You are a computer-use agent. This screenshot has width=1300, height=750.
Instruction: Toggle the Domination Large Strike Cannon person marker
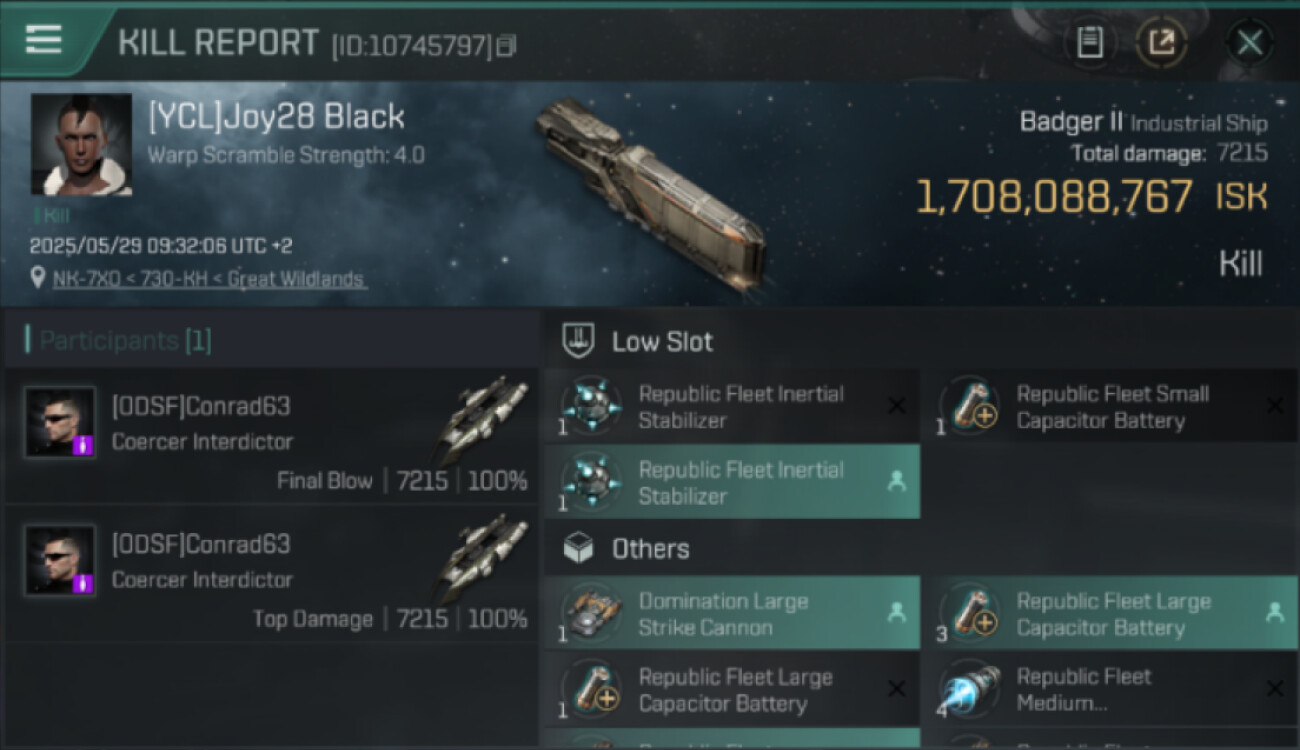(x=897, y=613)
